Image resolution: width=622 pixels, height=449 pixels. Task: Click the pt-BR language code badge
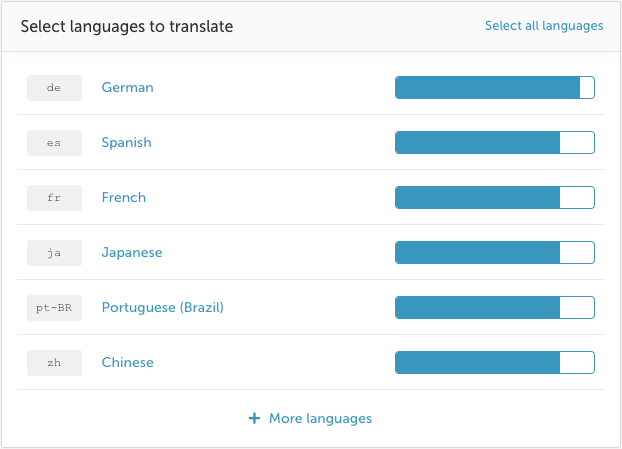pos(54,308)
